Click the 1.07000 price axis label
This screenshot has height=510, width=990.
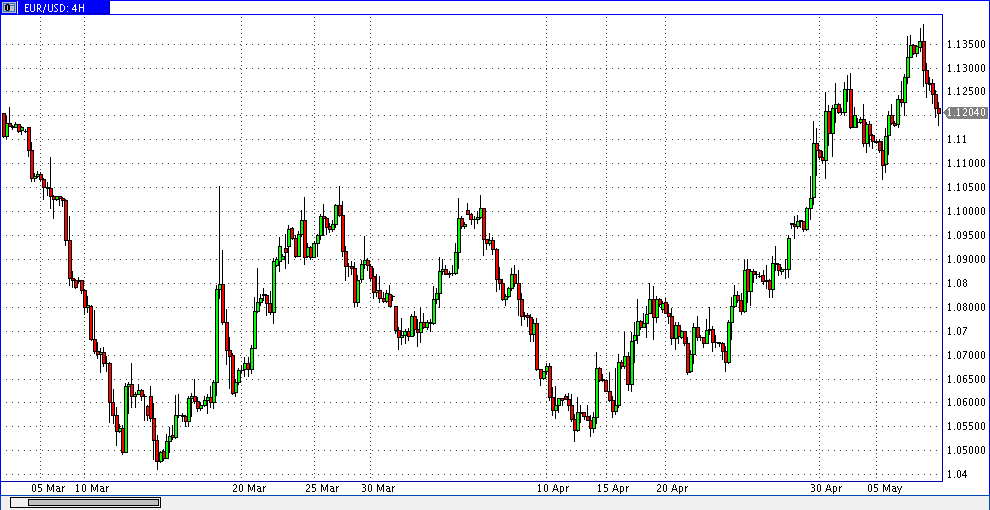point(966,355)
